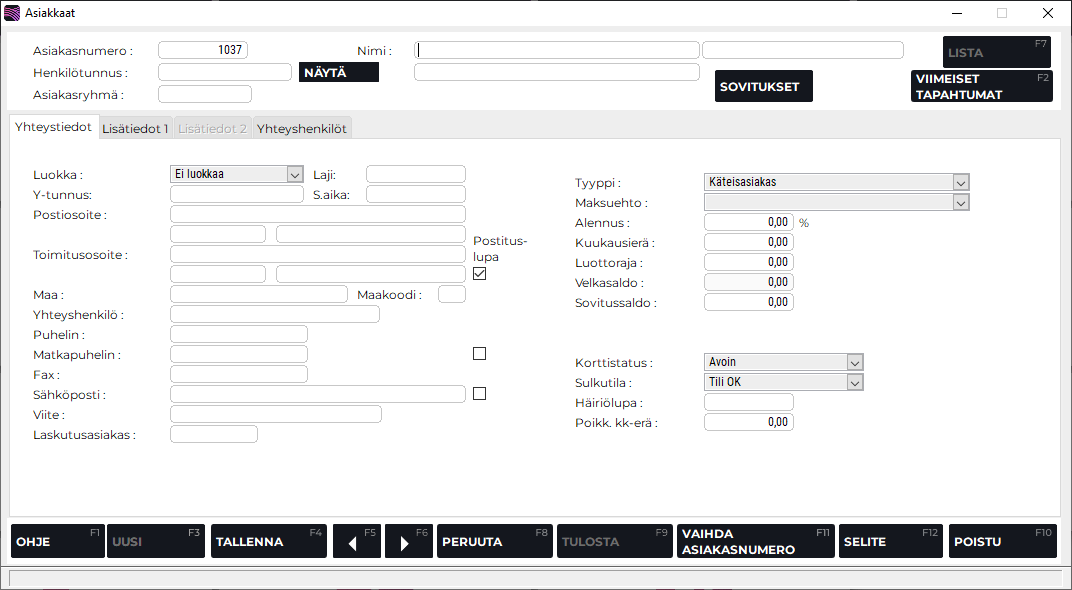
Task: Click the NÄYTÄ button
Action: [338, 72]
